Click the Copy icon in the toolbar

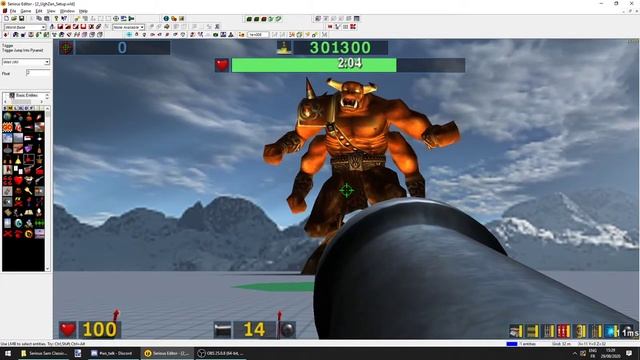(x=39, y=18)
